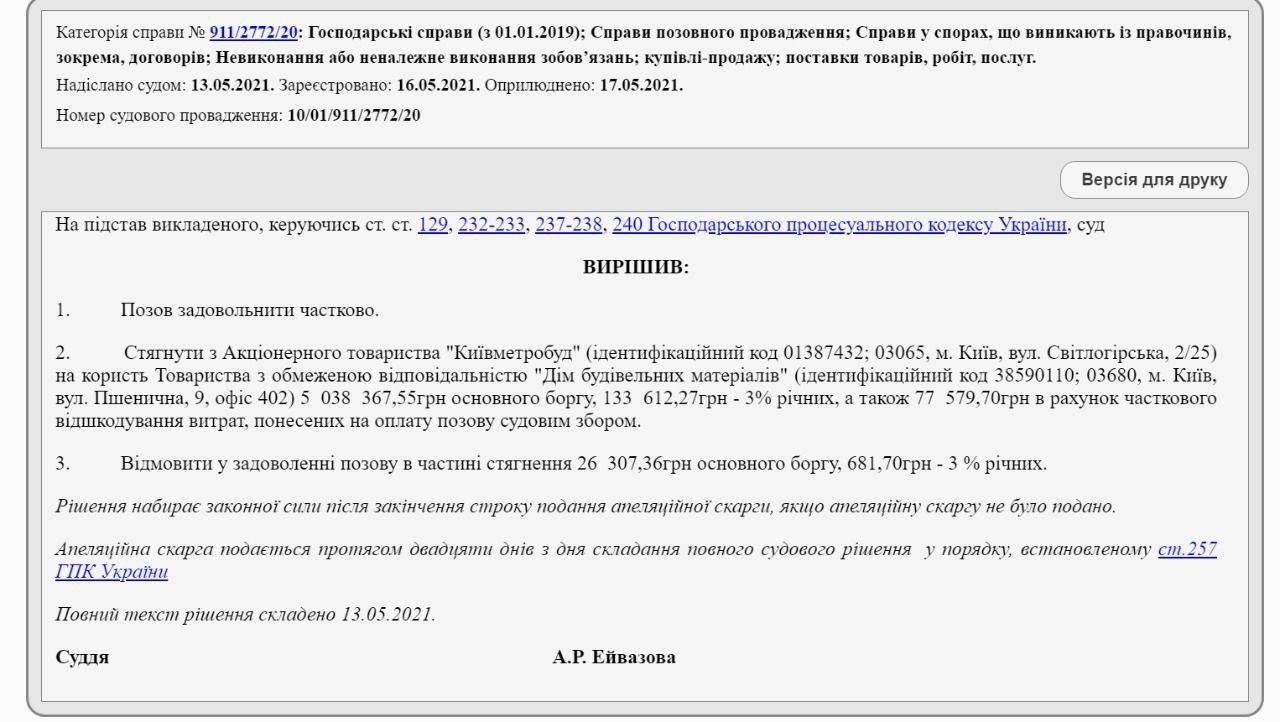
Task: Click proceeding number 10/01/911/2772/20
Action: 354,115
